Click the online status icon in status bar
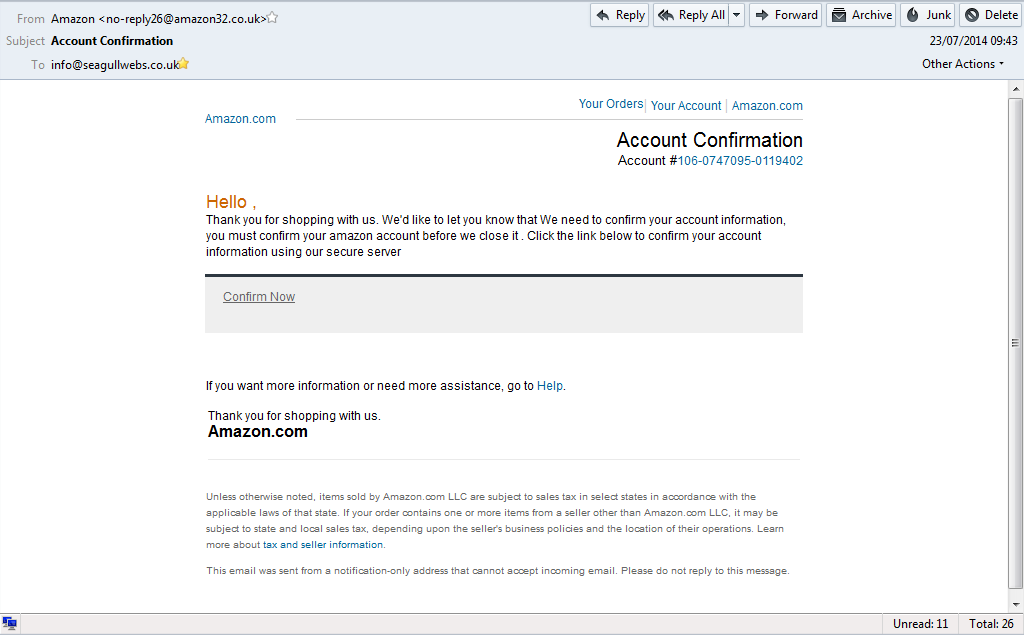 click(x=10, y=624)
